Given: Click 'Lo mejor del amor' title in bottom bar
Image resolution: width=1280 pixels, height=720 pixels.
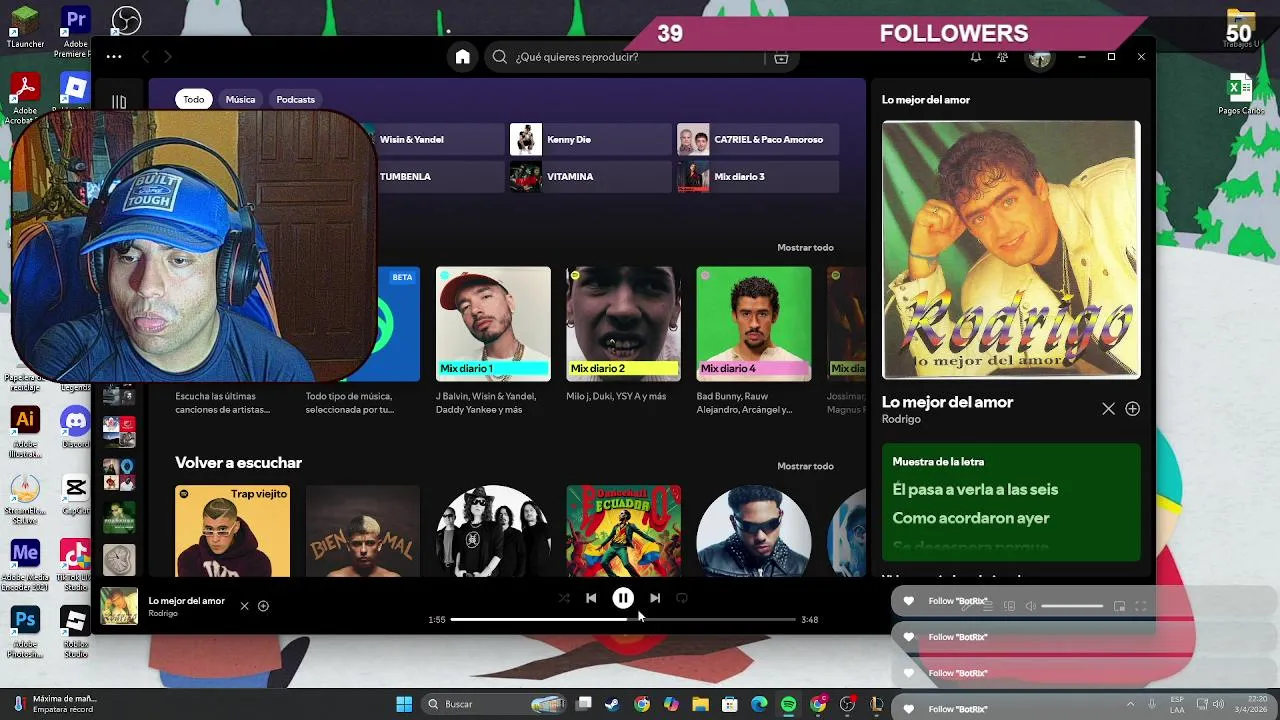Looking at the screenshot, I should (187, 601).
